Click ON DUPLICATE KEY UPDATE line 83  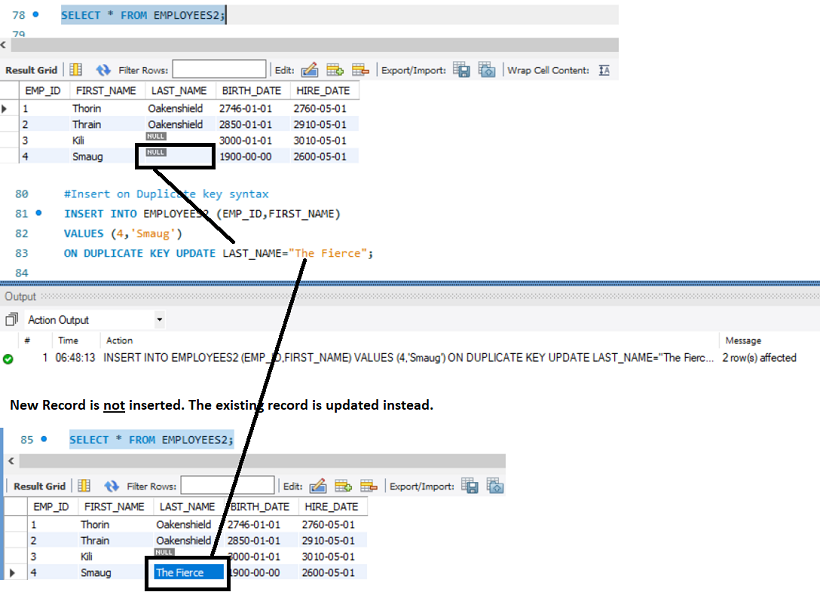pyautogui.click(x=219, y=253)
